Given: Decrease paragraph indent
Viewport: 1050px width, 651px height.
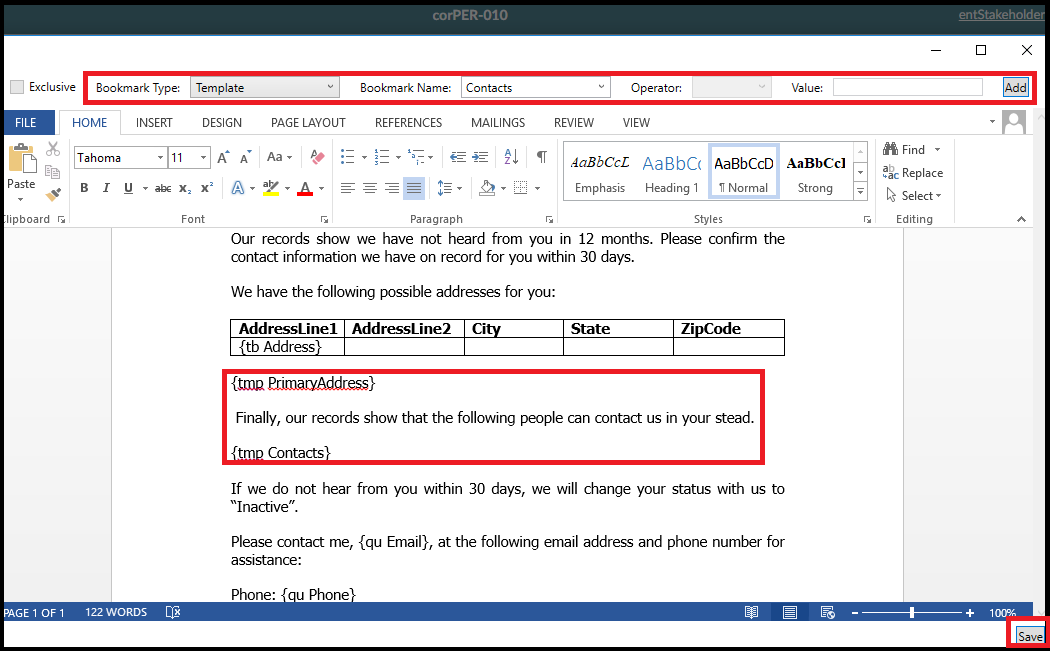Looking at the screenshot, I should (x=458, y=157).
